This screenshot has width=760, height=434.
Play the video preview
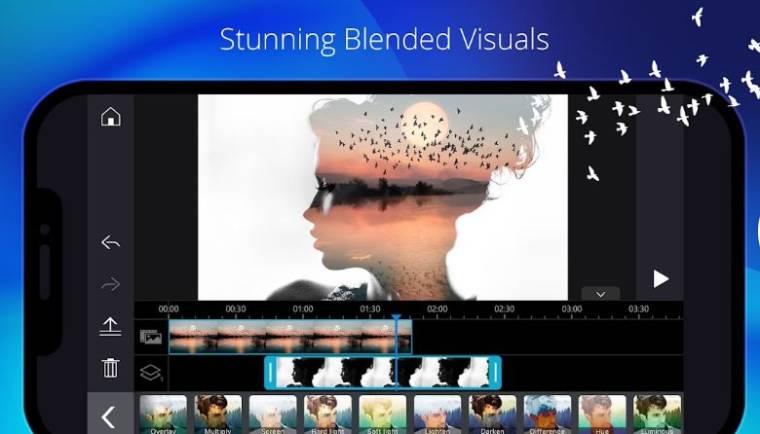660,279
